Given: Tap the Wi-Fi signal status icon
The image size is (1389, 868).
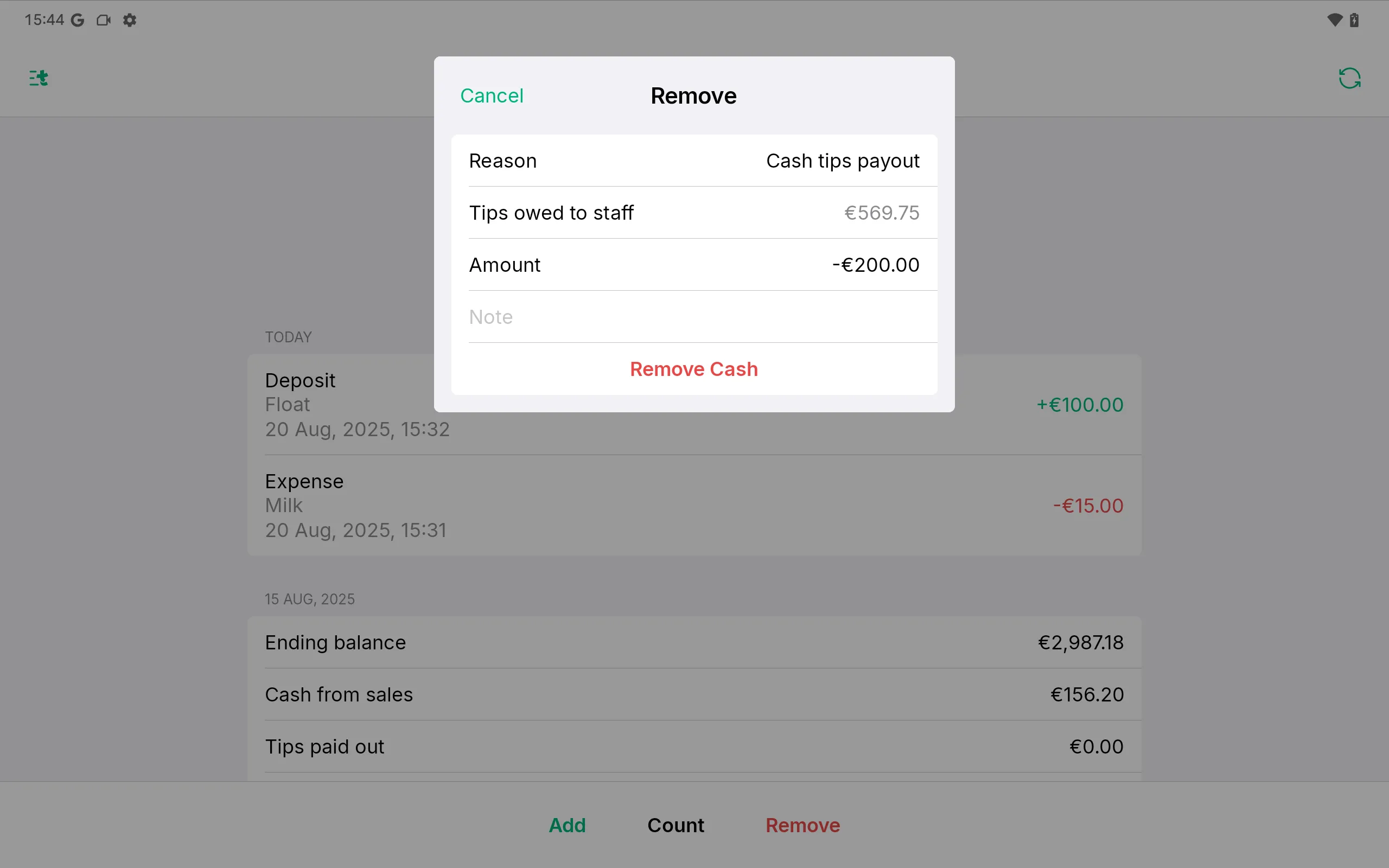Looking at the screenshot, I should pyautogui.click(x=1335, y=20).
